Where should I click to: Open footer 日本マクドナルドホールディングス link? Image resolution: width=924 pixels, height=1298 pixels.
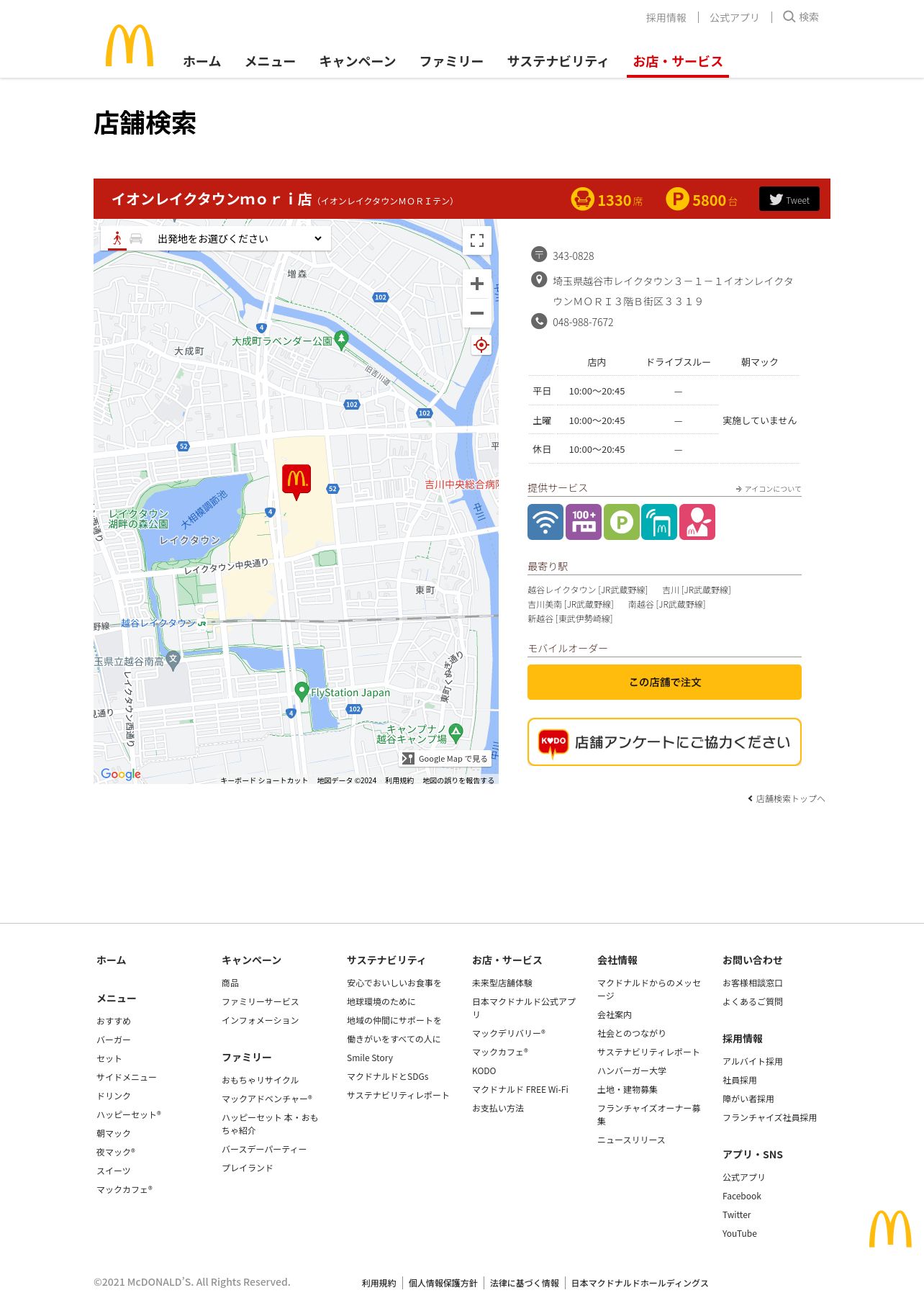click(640, 1283)
